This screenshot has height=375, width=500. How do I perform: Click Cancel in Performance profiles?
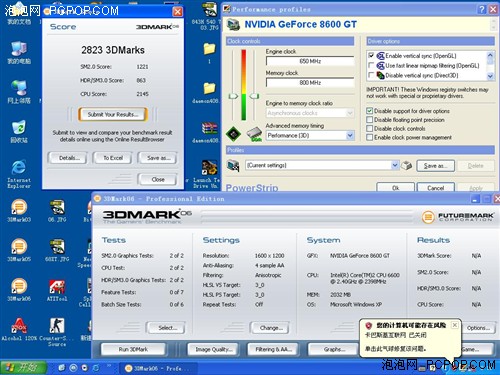(435, 188)
